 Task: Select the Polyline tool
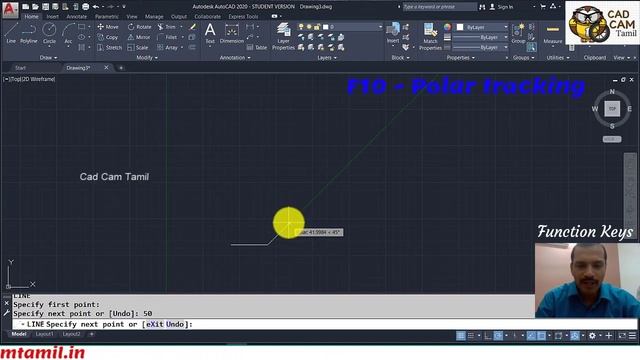29,33
